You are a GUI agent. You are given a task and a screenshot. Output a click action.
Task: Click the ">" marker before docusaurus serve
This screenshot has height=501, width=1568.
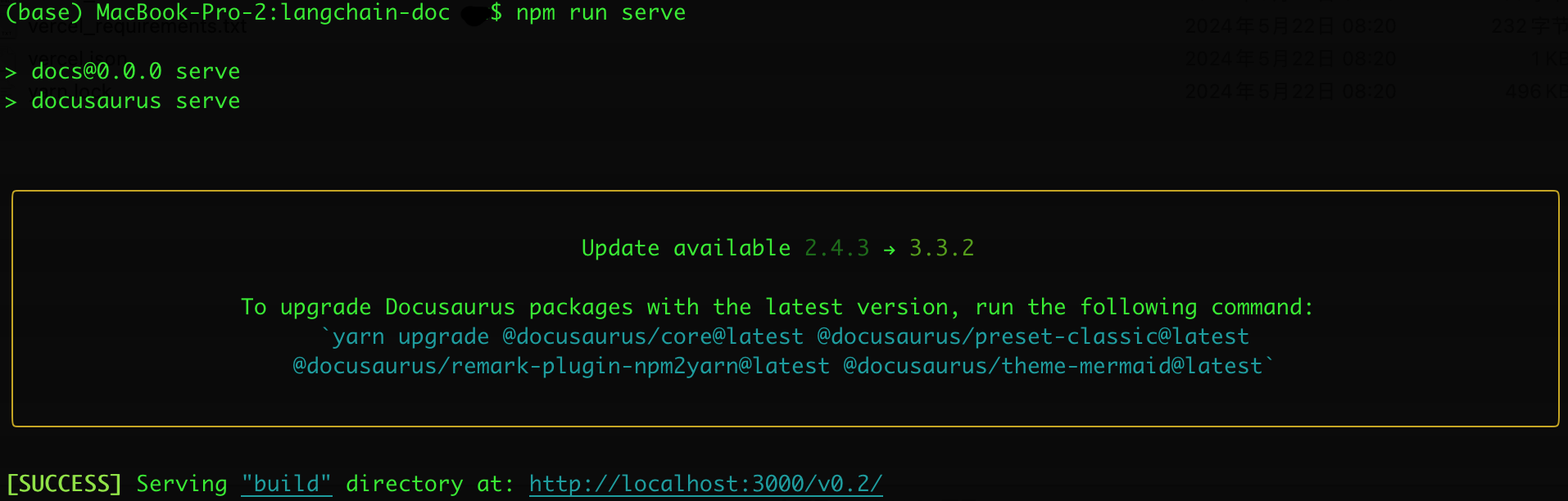(11, 102)
